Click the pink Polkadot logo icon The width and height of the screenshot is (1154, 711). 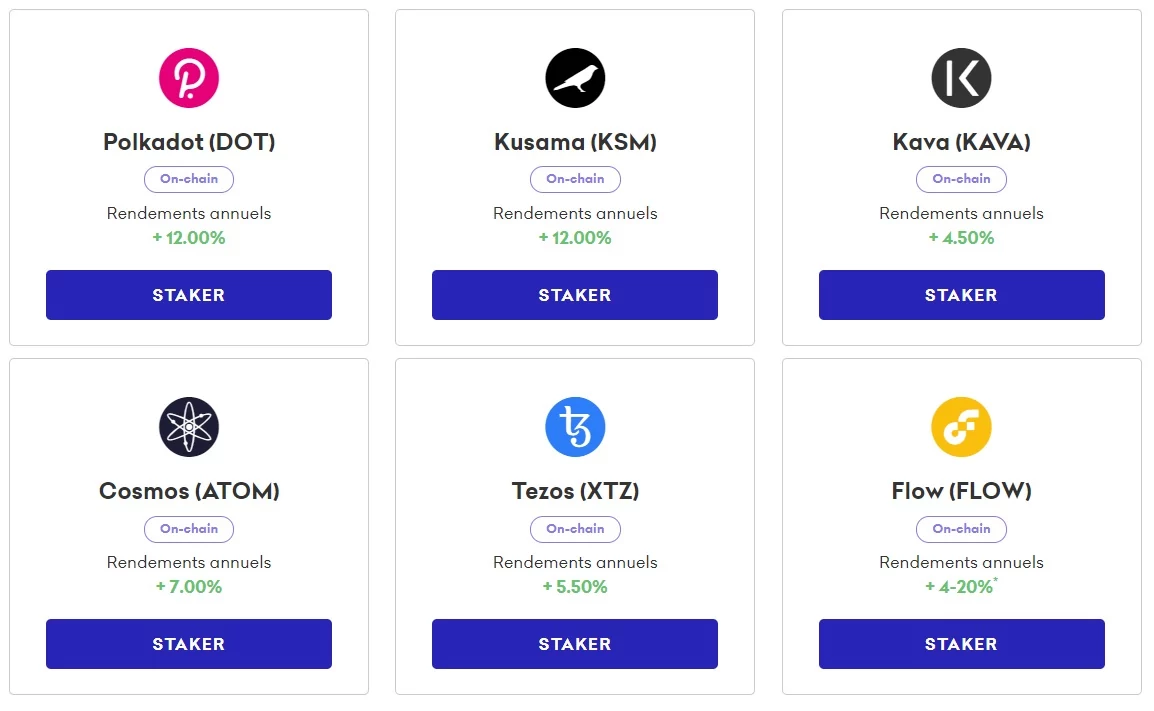click(x=189, y=78)
